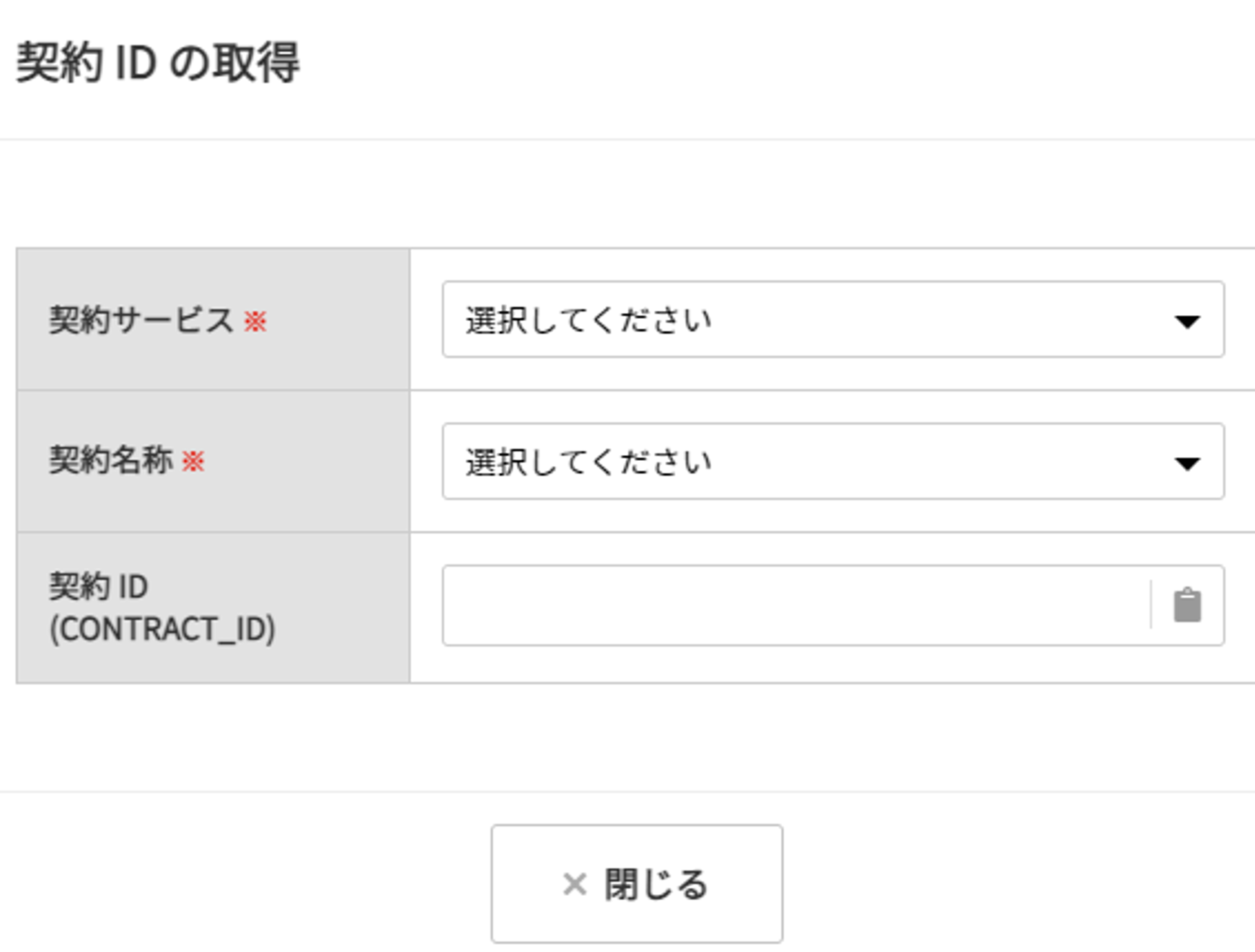This screenshot has width=1255, height=952.
Task: Click the 閉じる text label
Action: click(656, 884)
